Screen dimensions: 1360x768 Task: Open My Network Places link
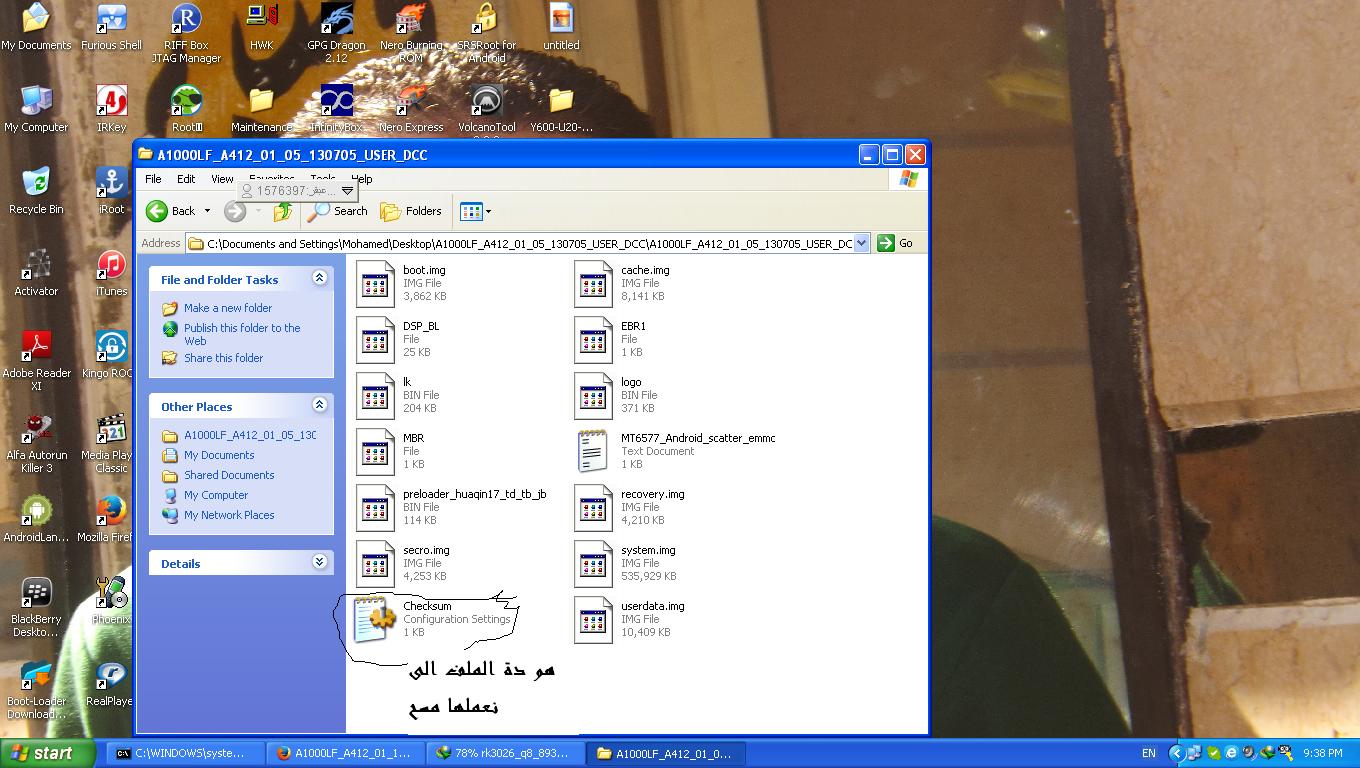(229, 515)
